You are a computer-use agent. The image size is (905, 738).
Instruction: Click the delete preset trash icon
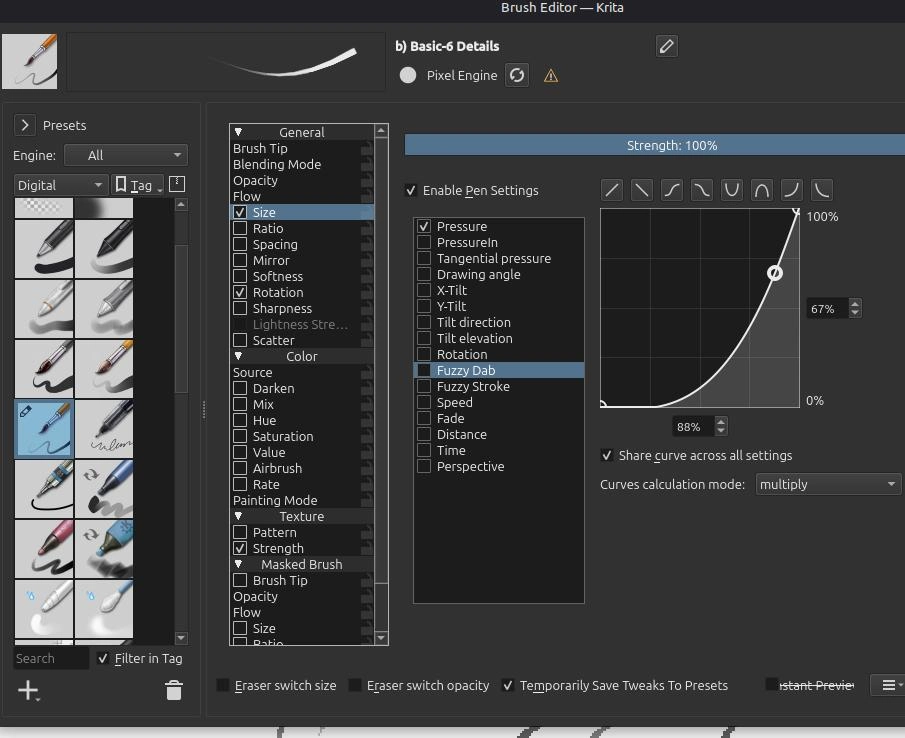click(174, 690)
